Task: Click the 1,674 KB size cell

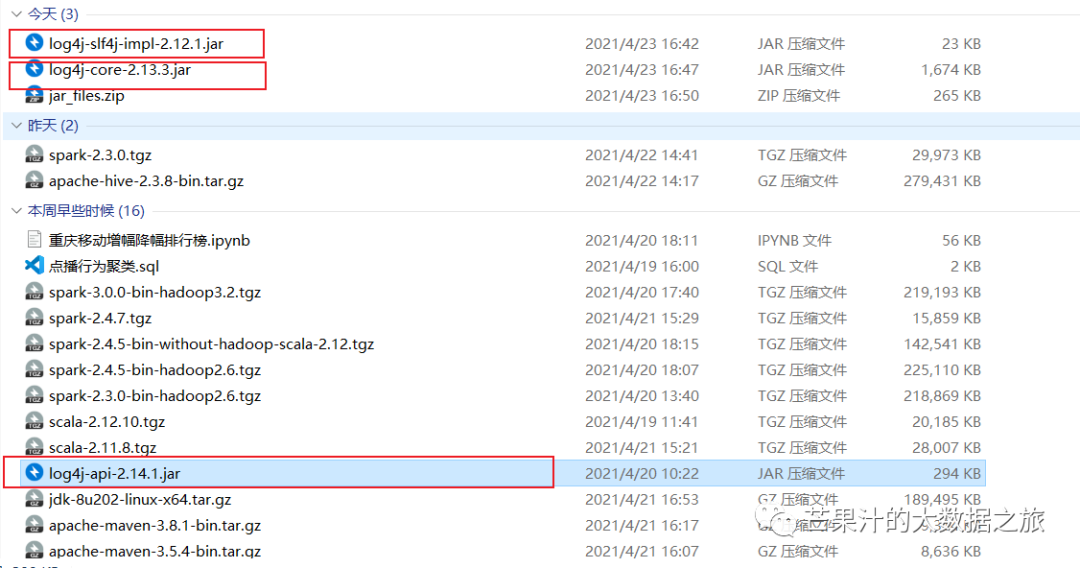Action: click(951, 70)
